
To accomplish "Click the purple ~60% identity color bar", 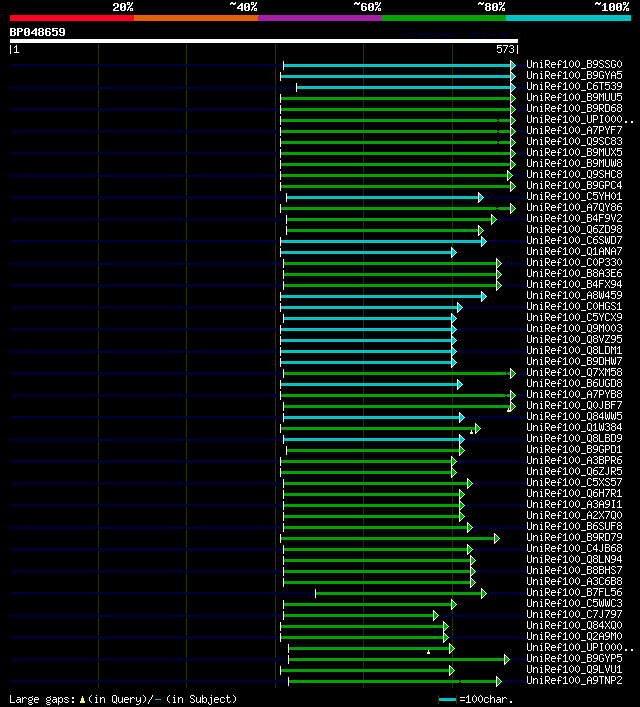I will click(320, 18).
